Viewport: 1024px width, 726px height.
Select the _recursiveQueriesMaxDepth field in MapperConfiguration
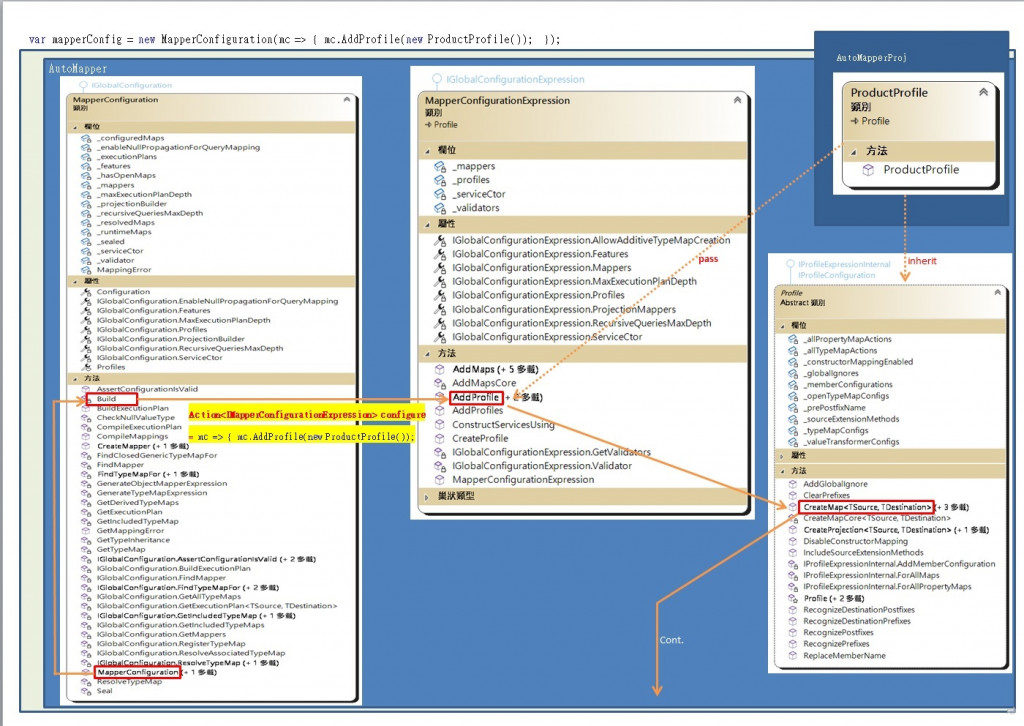tap(150, 213)
